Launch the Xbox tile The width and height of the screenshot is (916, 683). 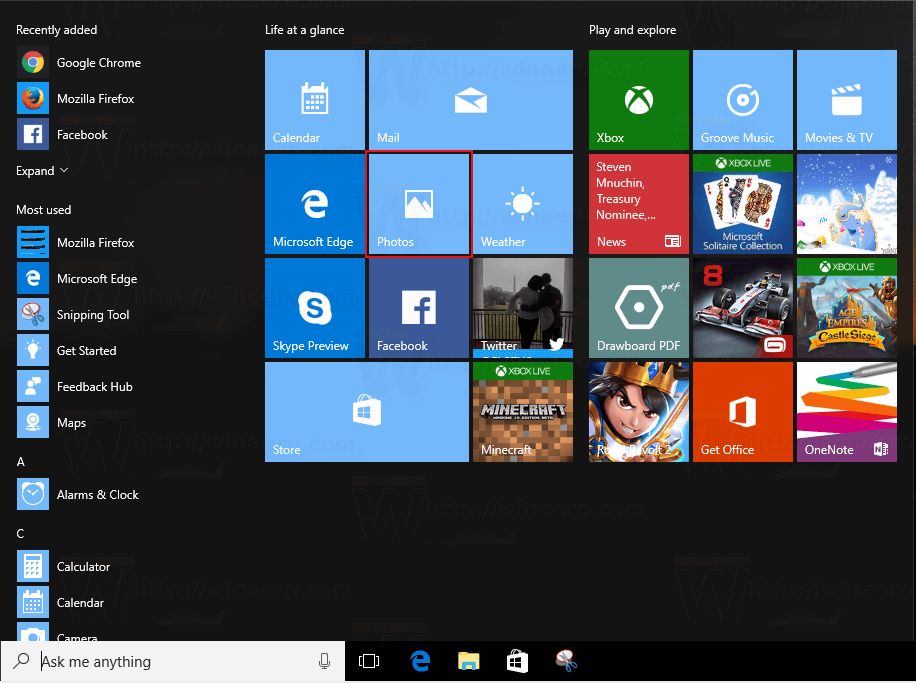click(639, 99)
